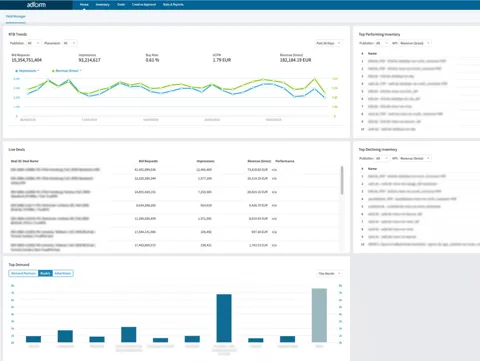Change the blue Impressions series metric
Image resolution: width=480 pixels, height=361 pixels.
(x=27, y=71)
